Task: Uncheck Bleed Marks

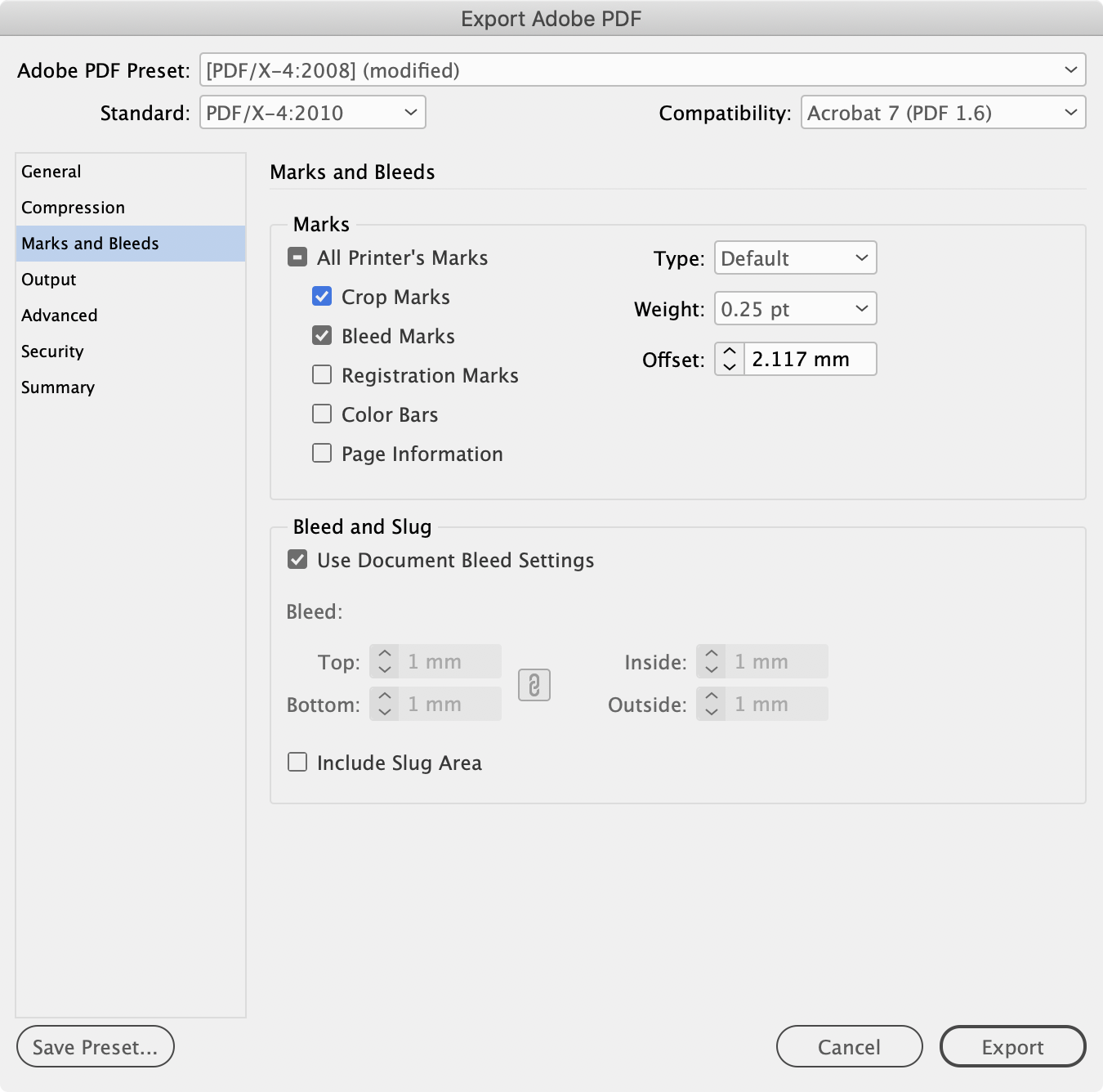Action: point(321,335)
